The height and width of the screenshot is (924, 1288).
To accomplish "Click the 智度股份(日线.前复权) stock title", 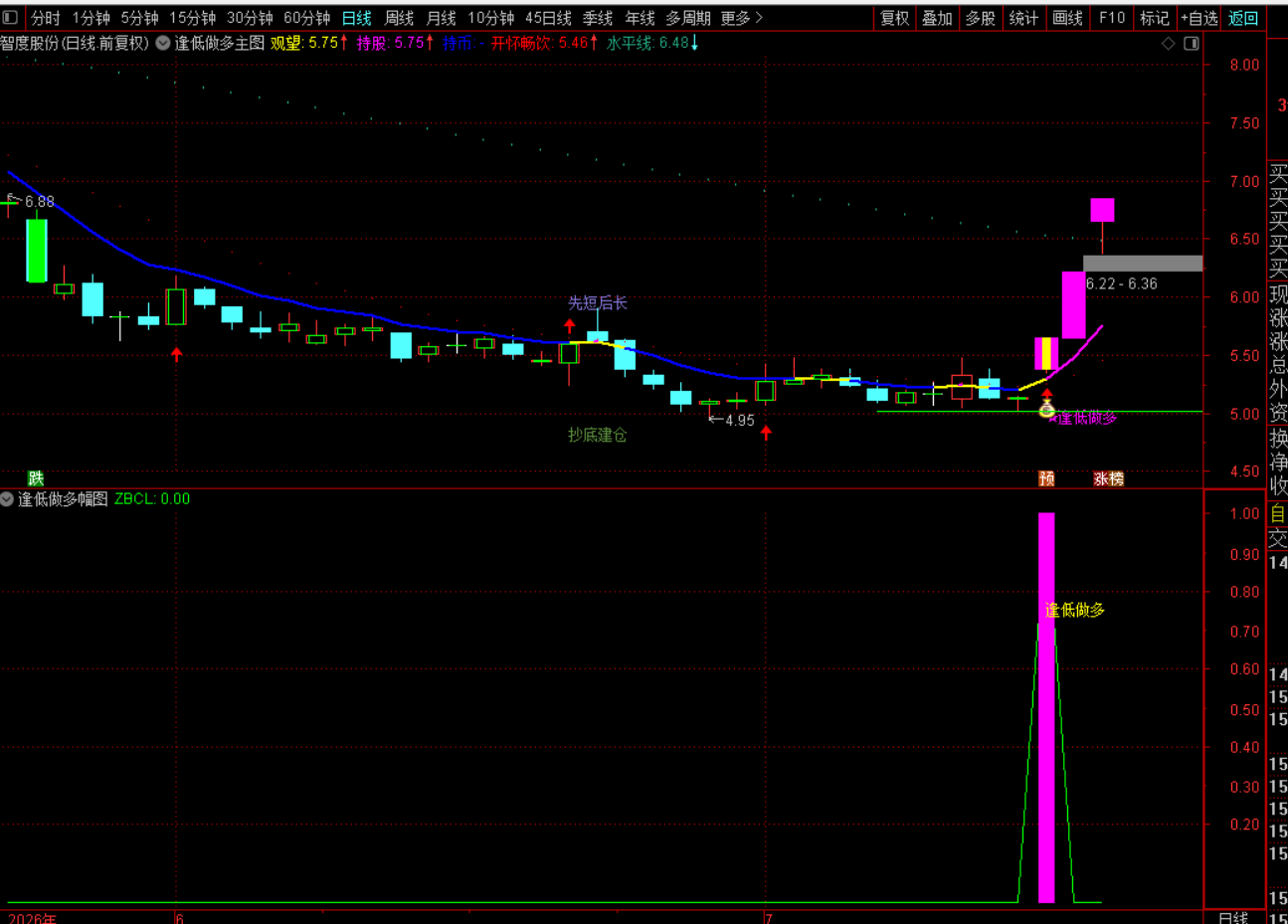I will [75, 43].
